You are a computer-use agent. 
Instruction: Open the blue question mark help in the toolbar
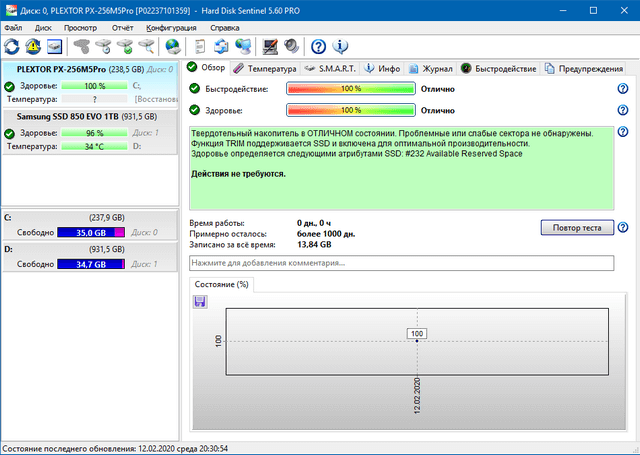[x=319, y=46]
